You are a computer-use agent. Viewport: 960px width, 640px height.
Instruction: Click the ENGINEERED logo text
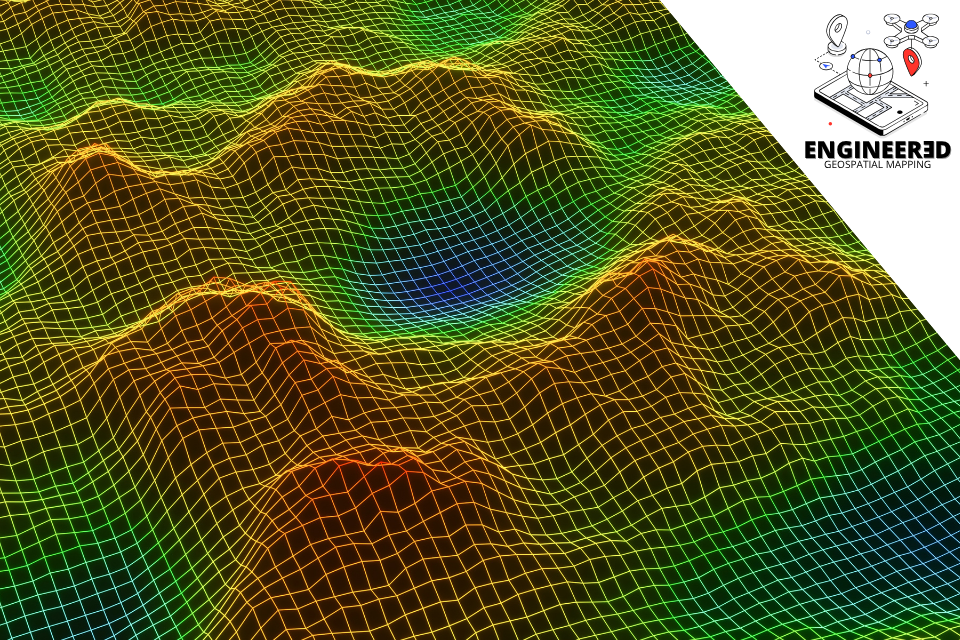[877, 150]
